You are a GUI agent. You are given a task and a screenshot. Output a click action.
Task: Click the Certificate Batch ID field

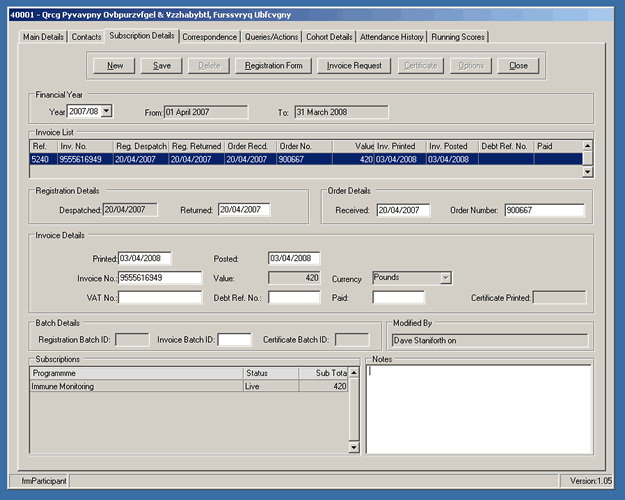(352, 340)
